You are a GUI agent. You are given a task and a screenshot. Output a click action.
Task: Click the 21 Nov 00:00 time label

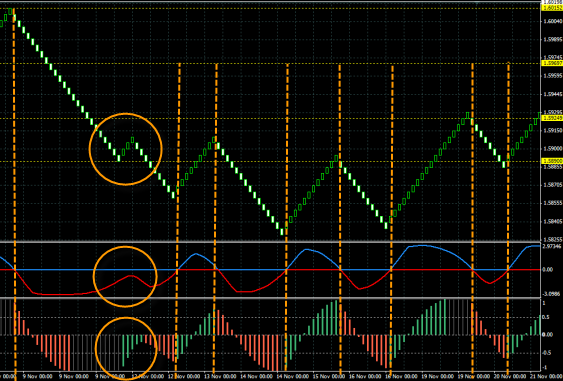pyautogui.click(x=545, y=376)
